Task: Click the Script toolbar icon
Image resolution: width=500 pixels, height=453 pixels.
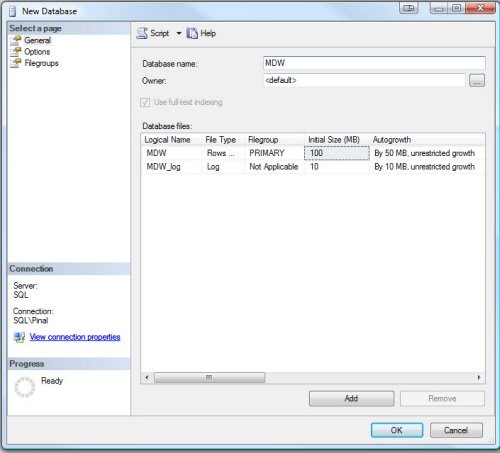Action: click(142, 33)
